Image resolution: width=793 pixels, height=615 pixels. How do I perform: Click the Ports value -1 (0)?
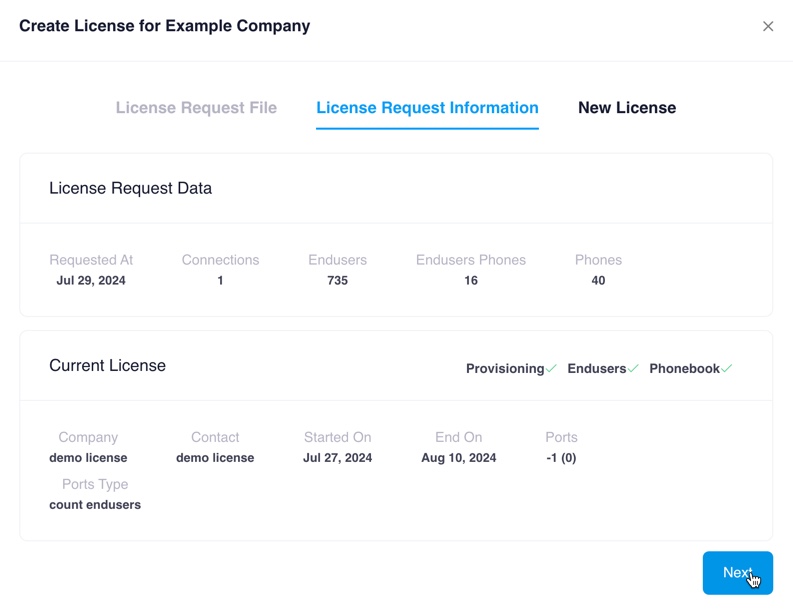coord(561,458)
